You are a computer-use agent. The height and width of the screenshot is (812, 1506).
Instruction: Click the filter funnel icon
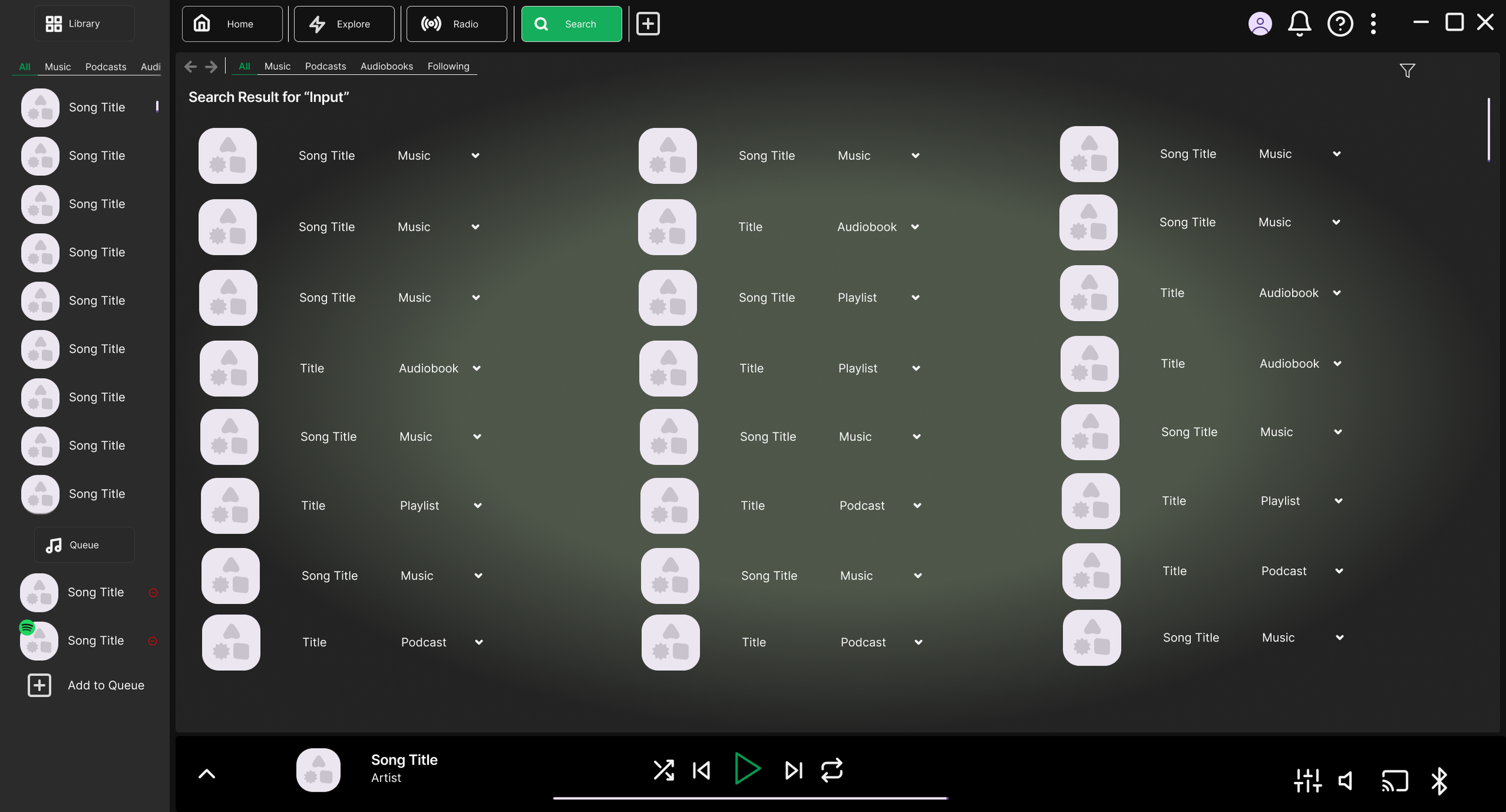(x=1407, y=71)
